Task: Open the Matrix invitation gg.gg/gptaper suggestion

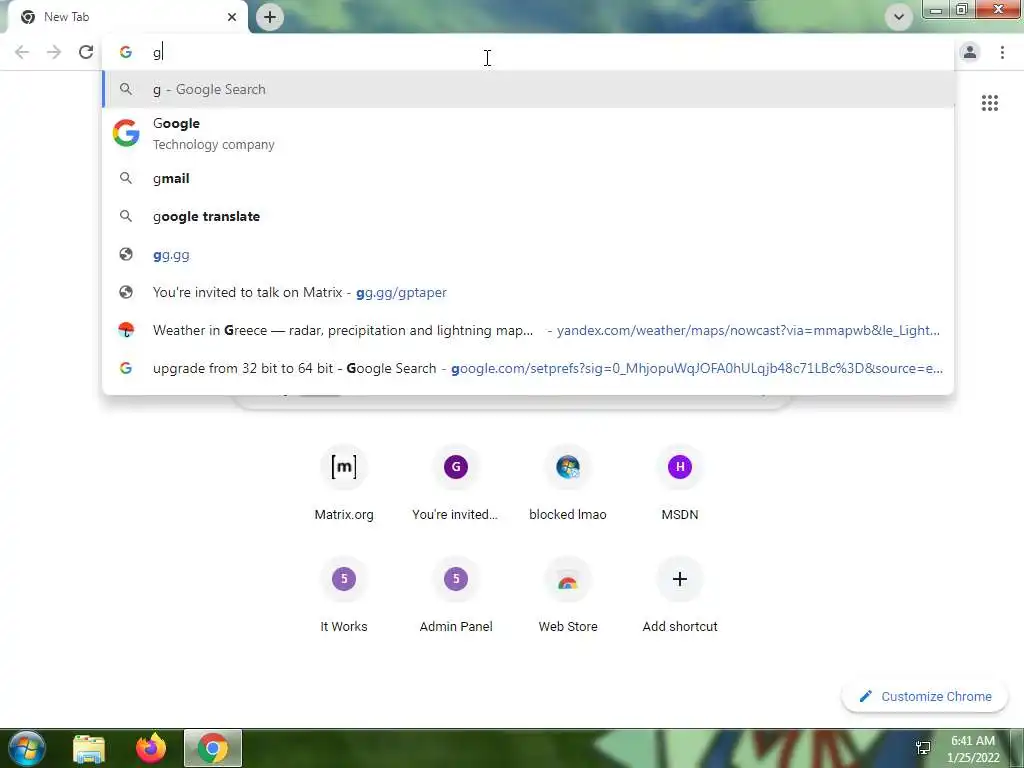Action: pyautogui.click(x=528, y=293)
